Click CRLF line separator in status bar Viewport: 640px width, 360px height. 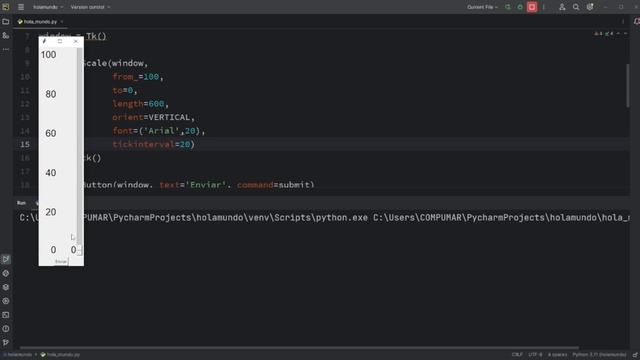point(517,355)
